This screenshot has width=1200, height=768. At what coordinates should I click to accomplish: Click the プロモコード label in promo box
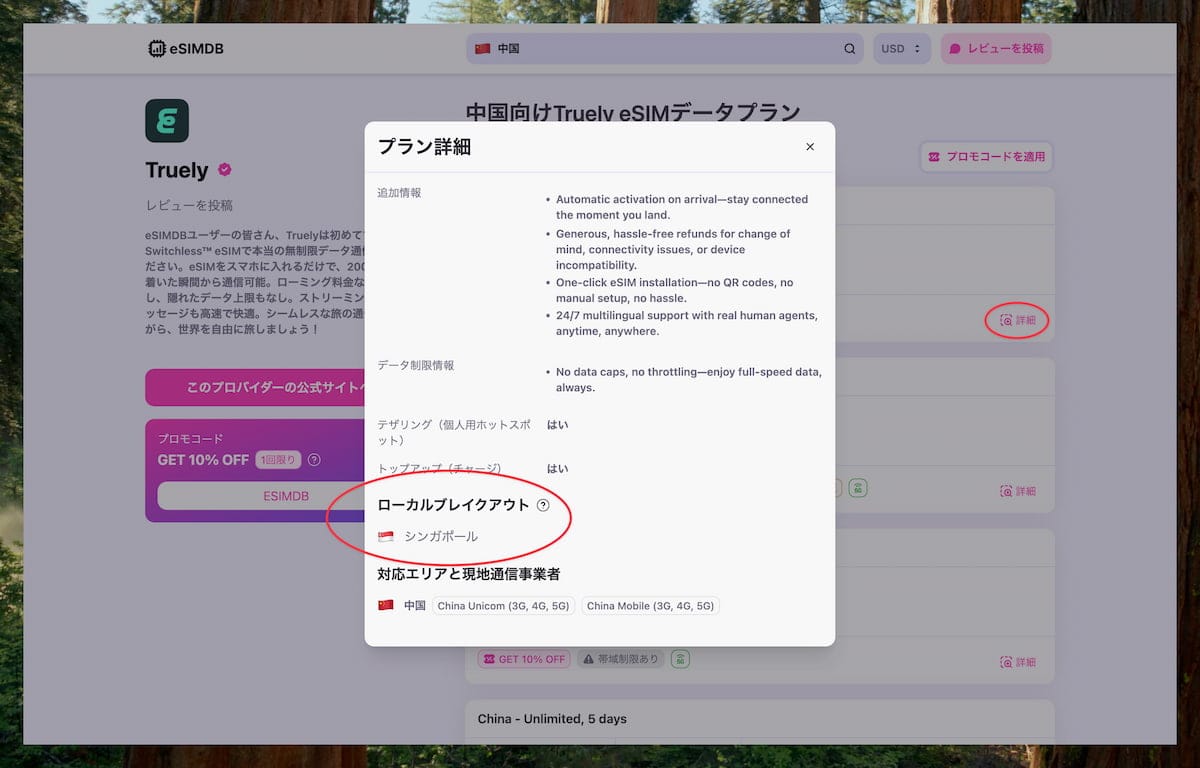pos(191,439)
